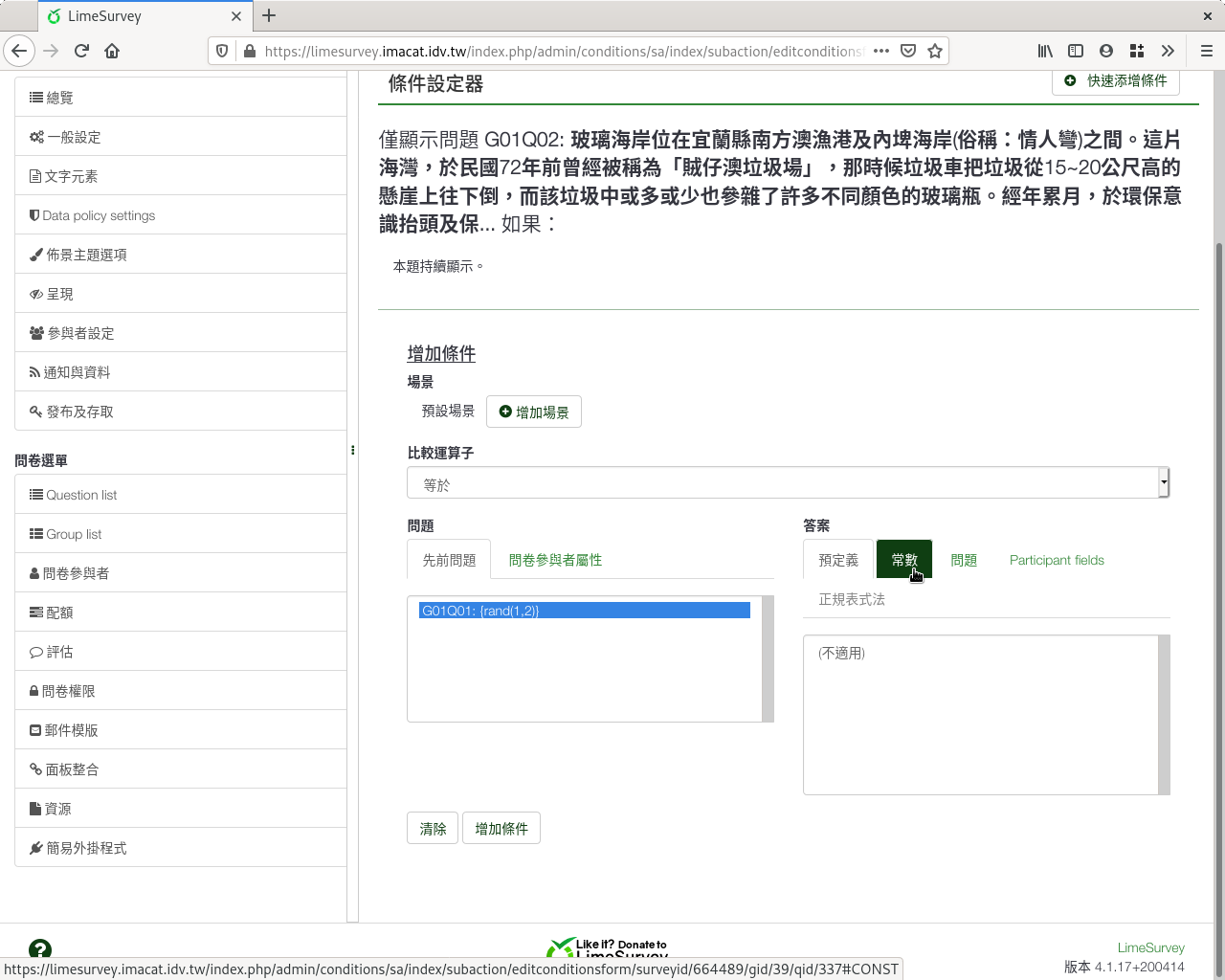Click the 增加場景 button
The width and height of the screenshot is (1225, 980).
534,412
